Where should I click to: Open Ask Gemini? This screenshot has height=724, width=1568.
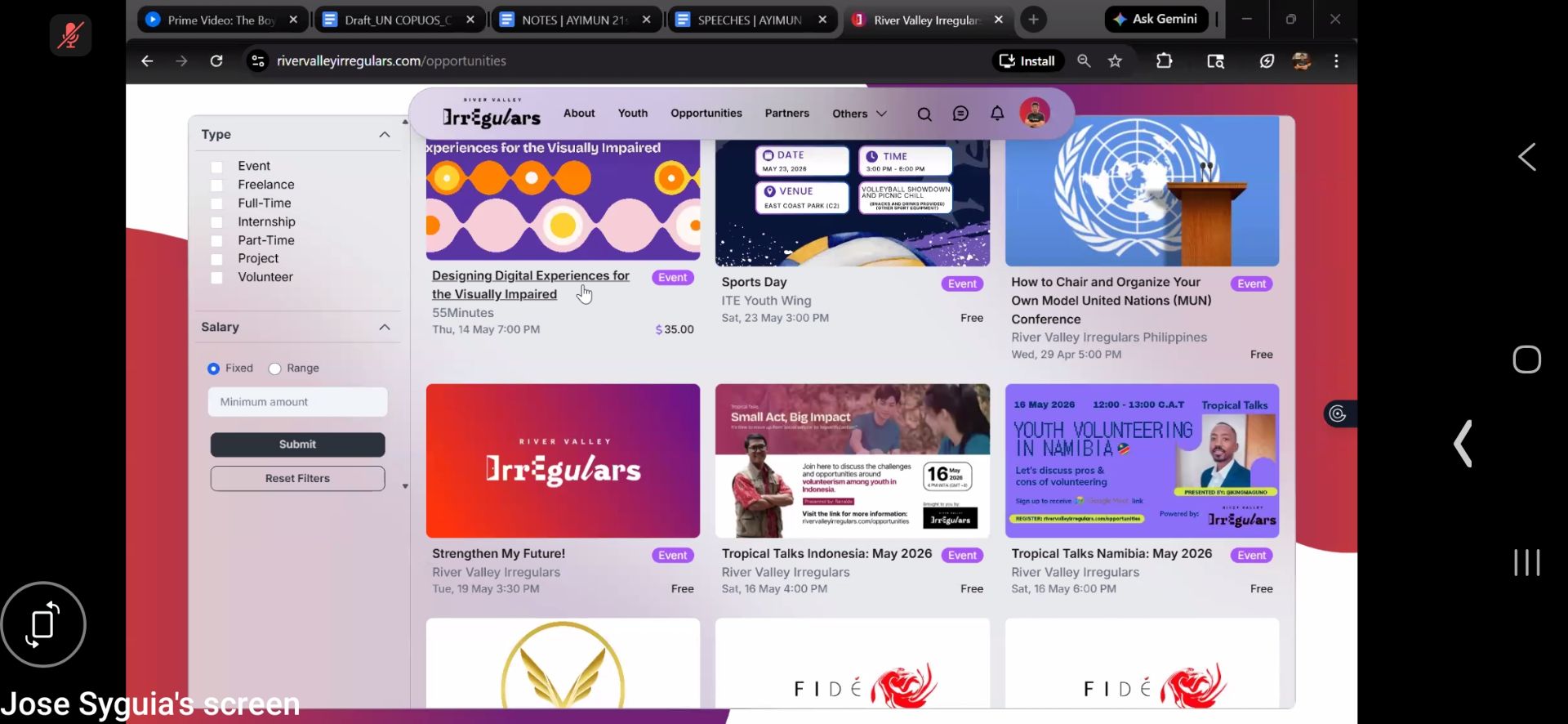(1156, 19)
